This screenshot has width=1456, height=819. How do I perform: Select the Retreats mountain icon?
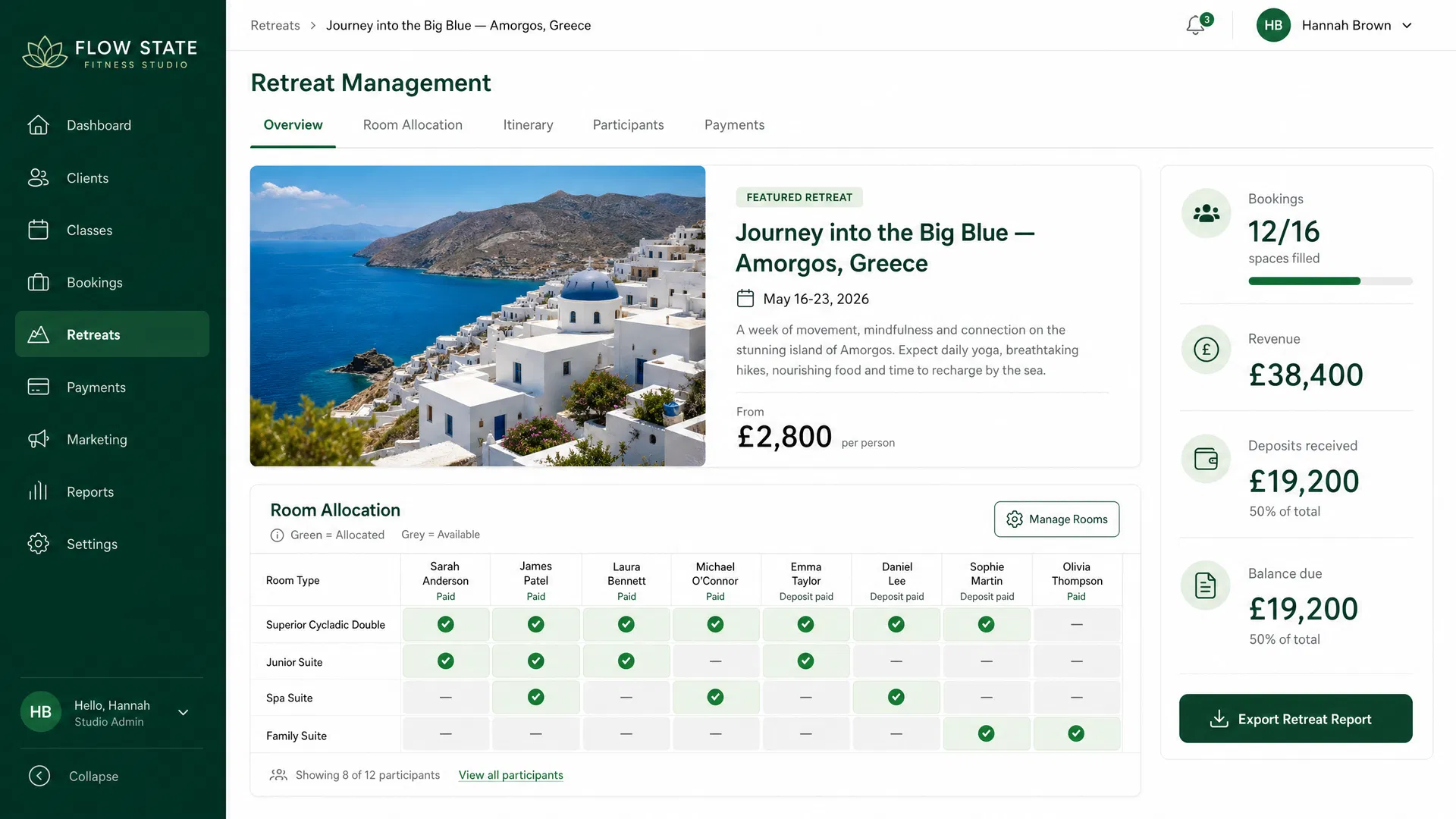point(38,334)
